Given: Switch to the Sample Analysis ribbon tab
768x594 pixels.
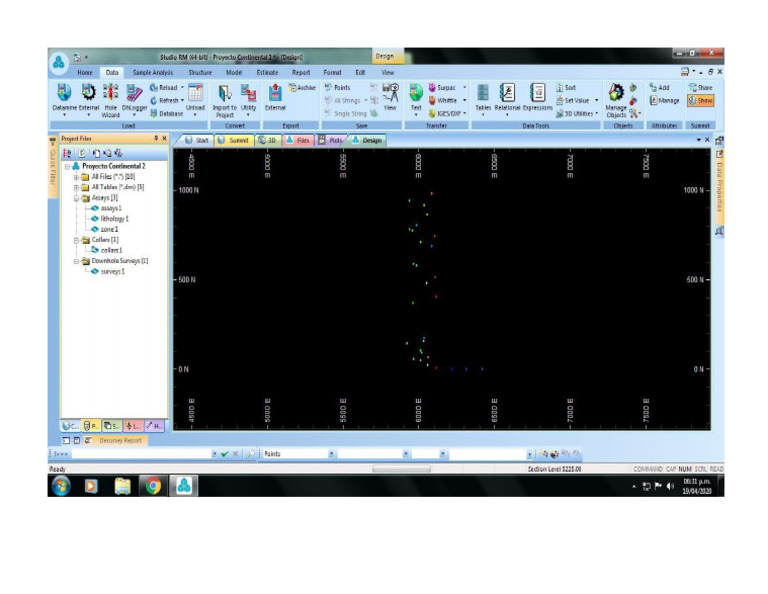Looking at the screenshot, I should tap(153, 72).
